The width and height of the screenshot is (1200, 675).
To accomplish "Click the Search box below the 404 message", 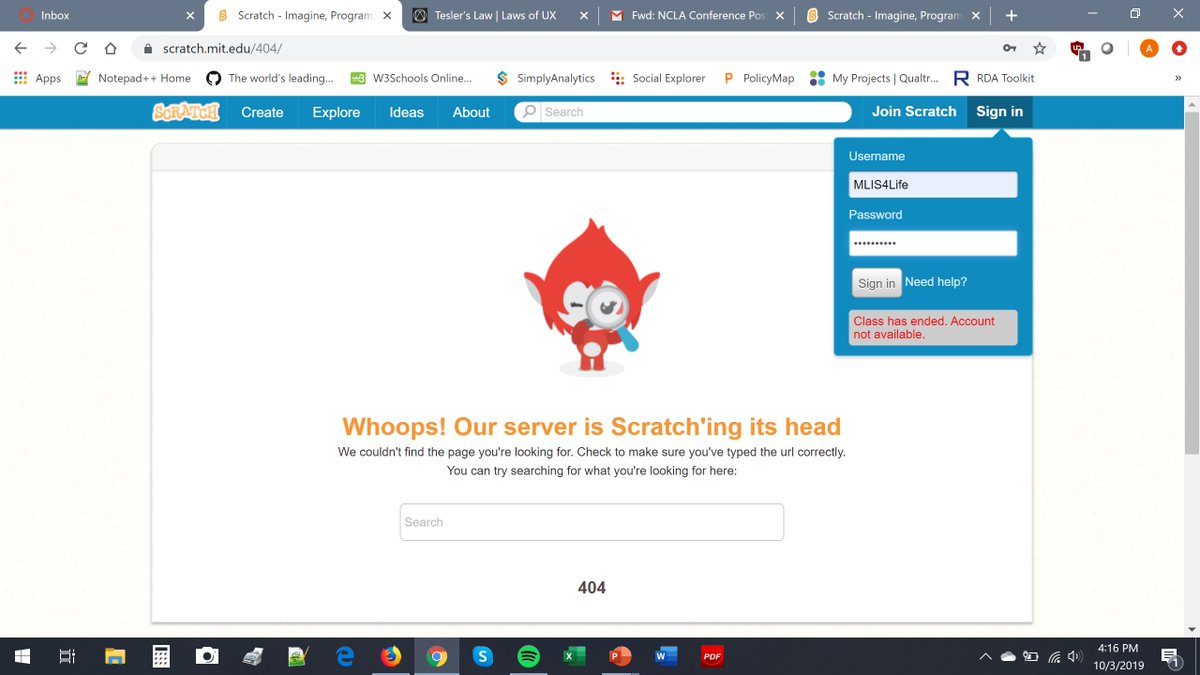I will pyautogui.click(x=592, y=522).
